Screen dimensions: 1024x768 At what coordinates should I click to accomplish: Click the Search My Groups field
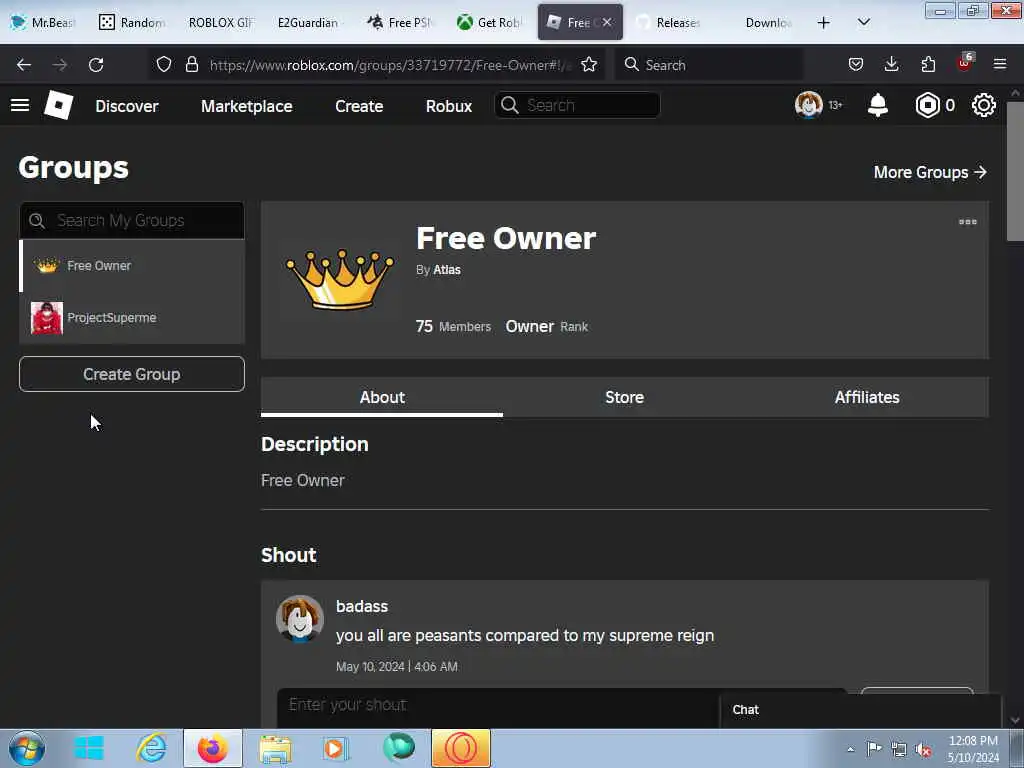[x=132, y=220]
